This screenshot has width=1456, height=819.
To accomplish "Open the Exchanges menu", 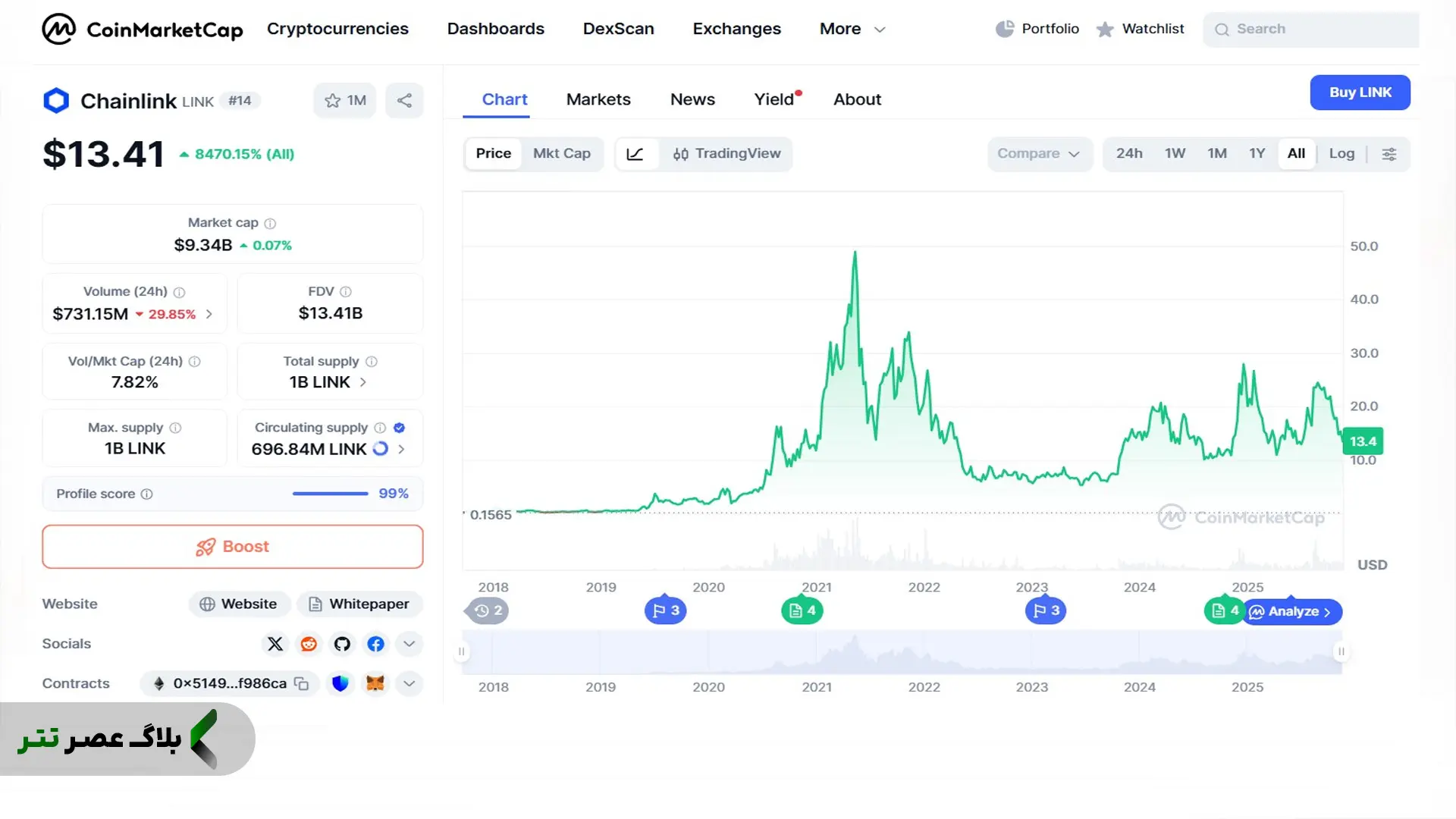I will (737, 29).
